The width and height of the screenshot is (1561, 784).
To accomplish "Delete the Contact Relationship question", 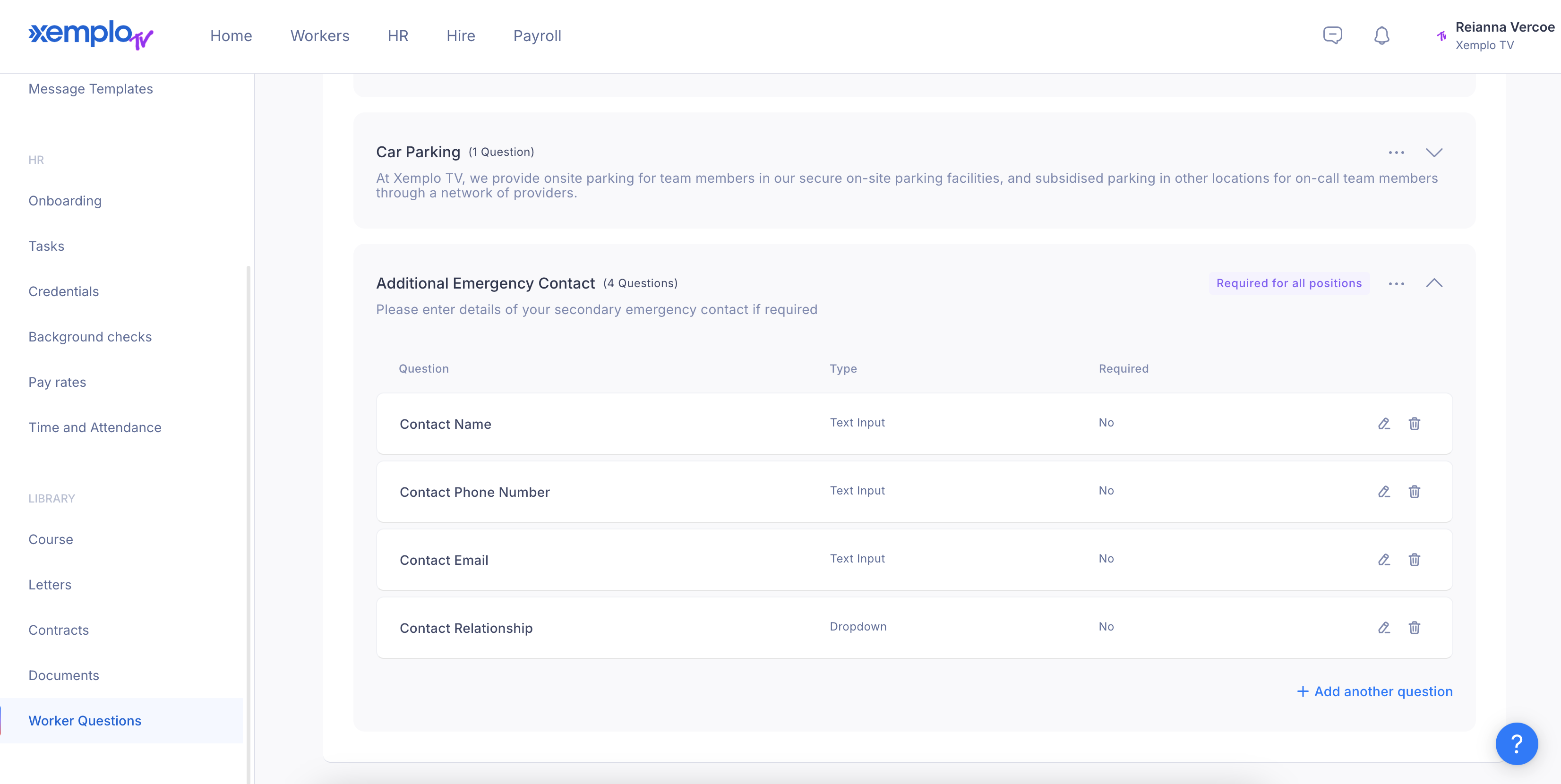I will click(1415, 628).
